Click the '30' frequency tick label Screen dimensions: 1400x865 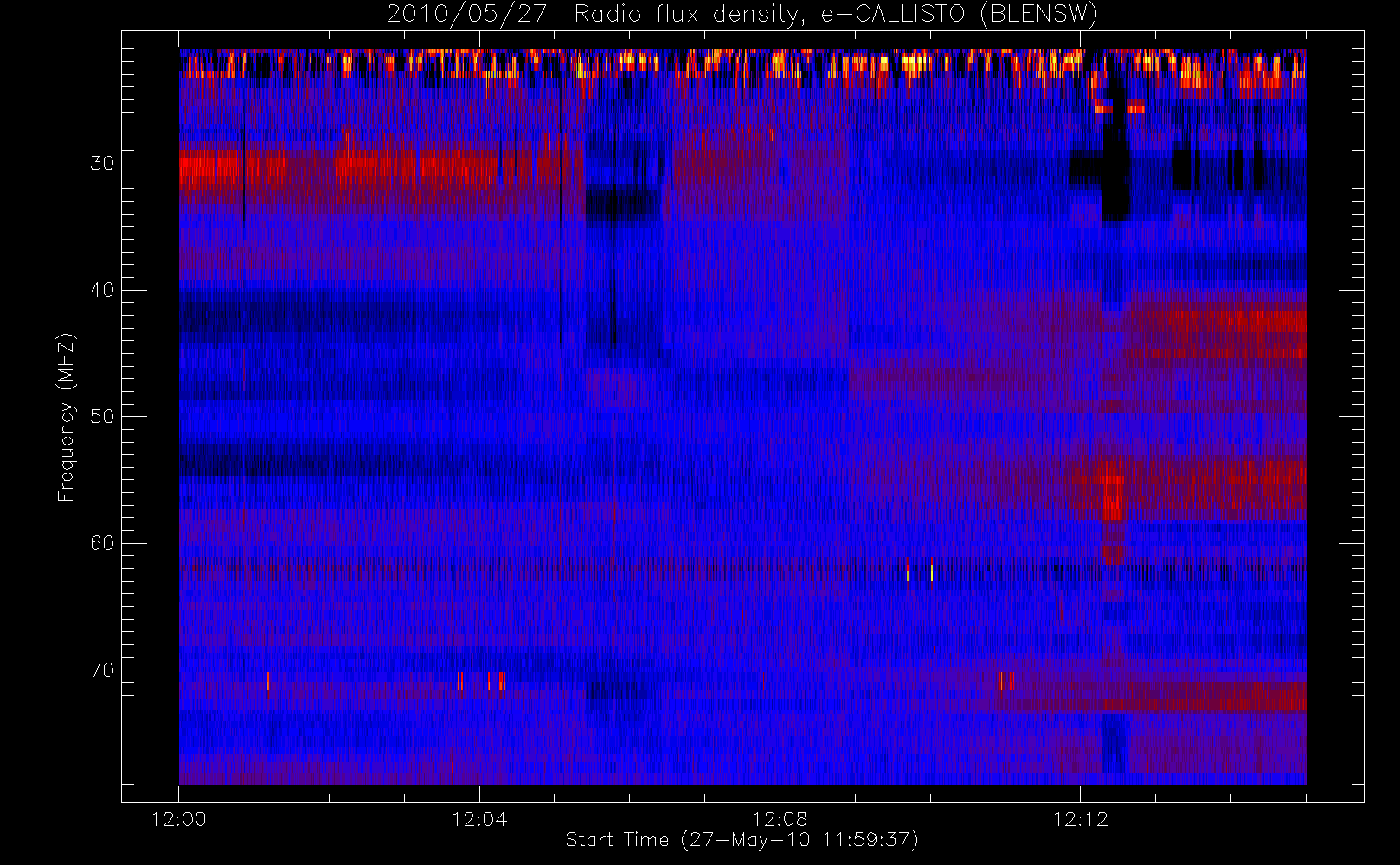102,163
